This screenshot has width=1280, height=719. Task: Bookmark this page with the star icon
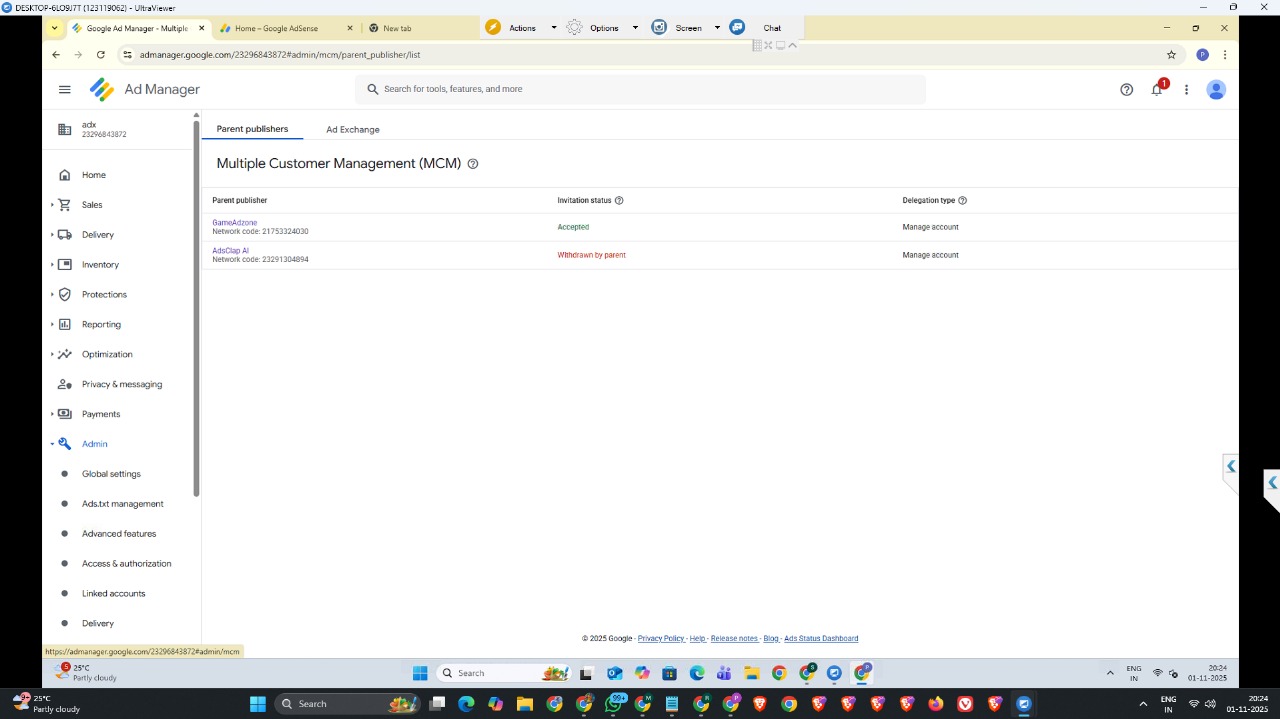click(x=1171, y=55)
